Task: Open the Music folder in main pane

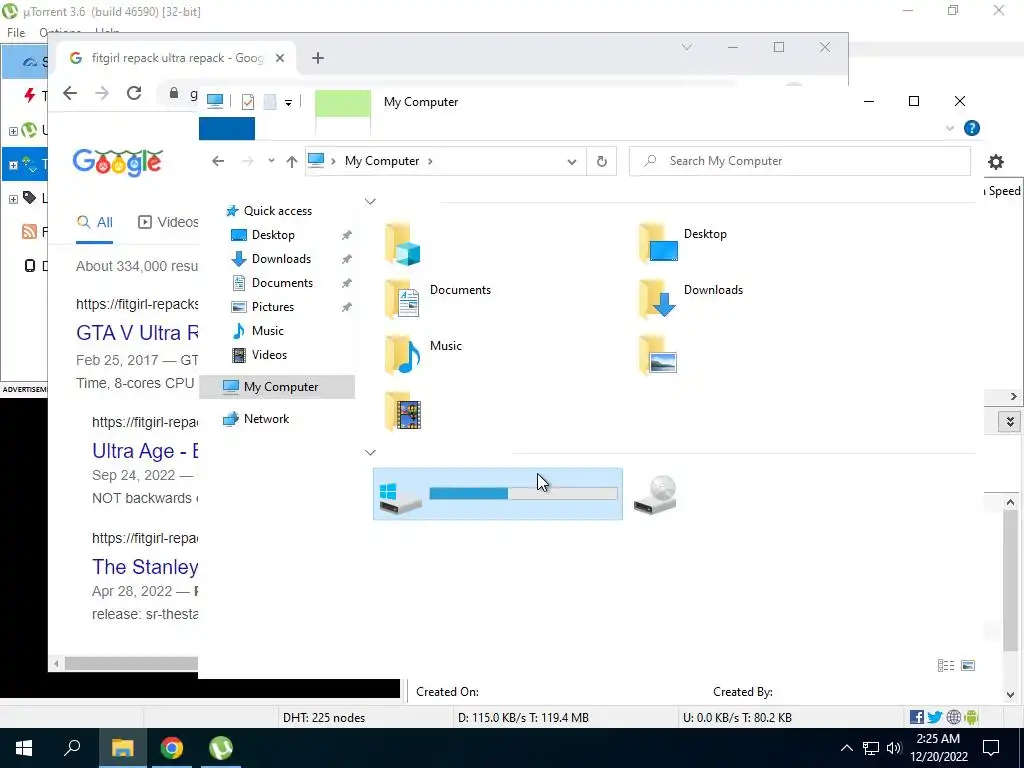Action: [423, 355]
